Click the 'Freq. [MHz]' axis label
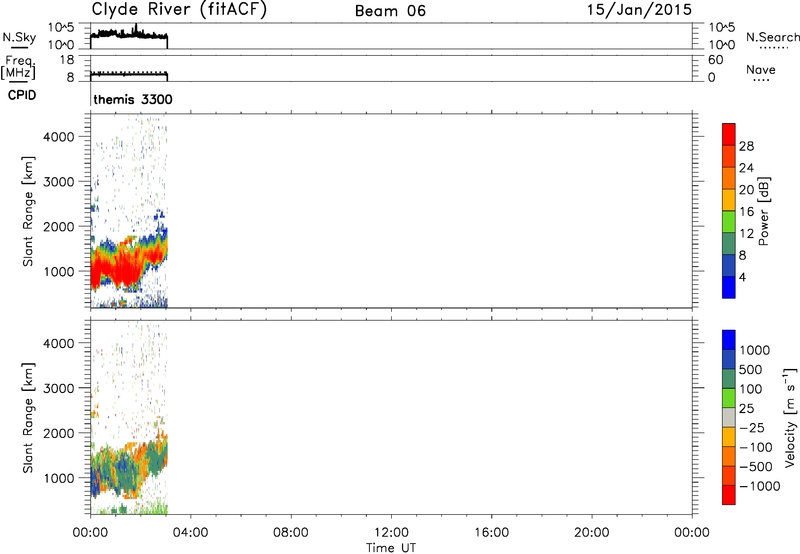The image size is (800, 554). coord(18,68)
